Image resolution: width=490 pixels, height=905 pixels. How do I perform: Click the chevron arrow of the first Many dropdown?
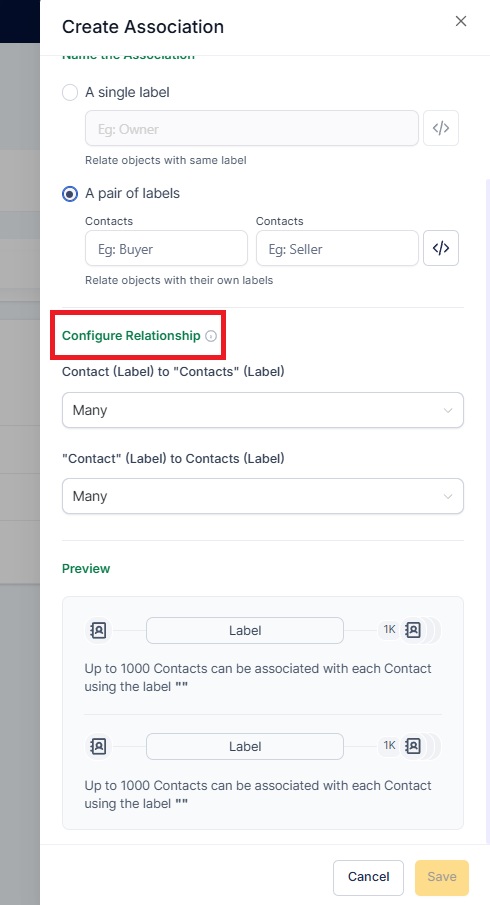(x=448, y=410)
